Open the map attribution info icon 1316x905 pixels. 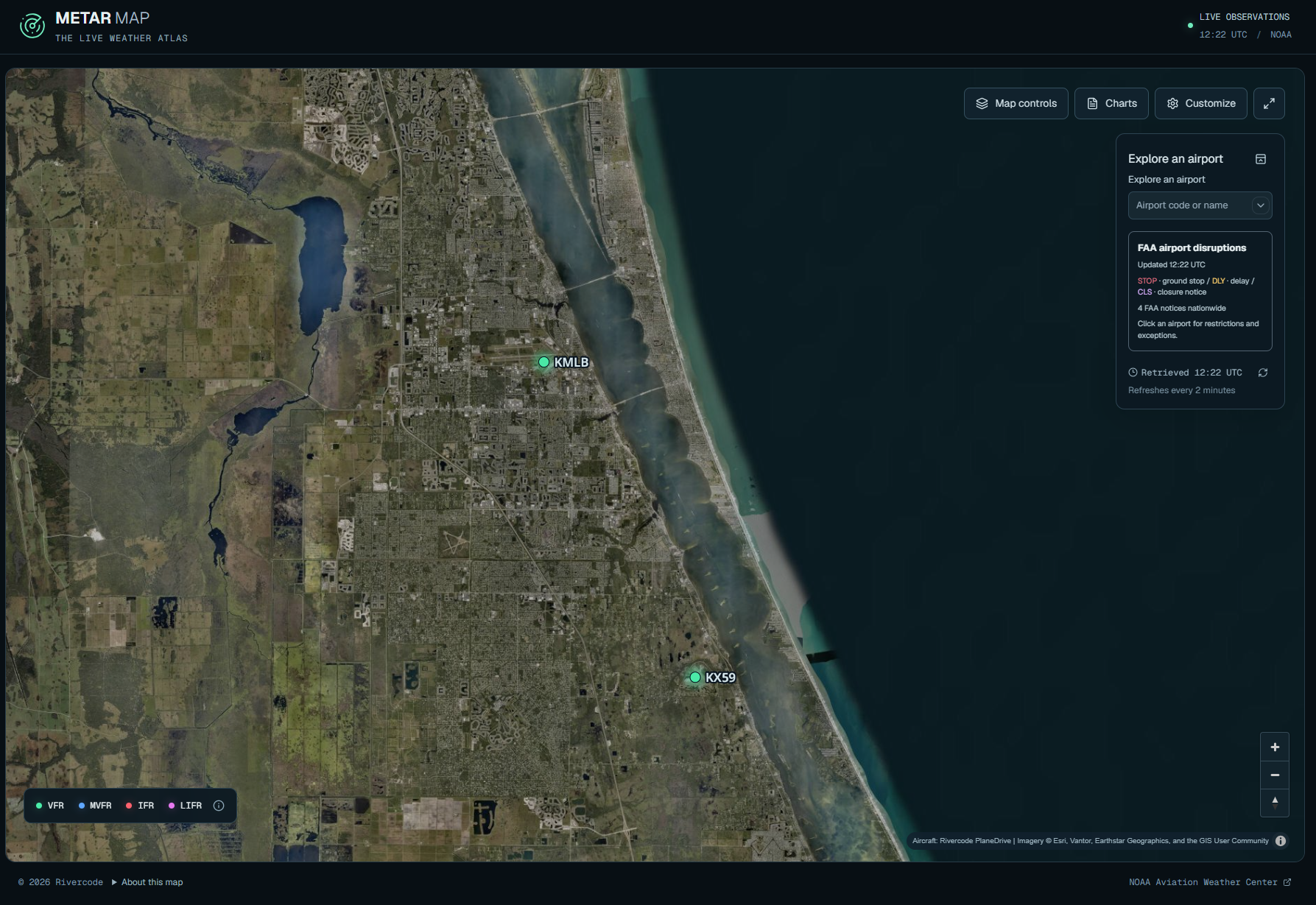1281,841
